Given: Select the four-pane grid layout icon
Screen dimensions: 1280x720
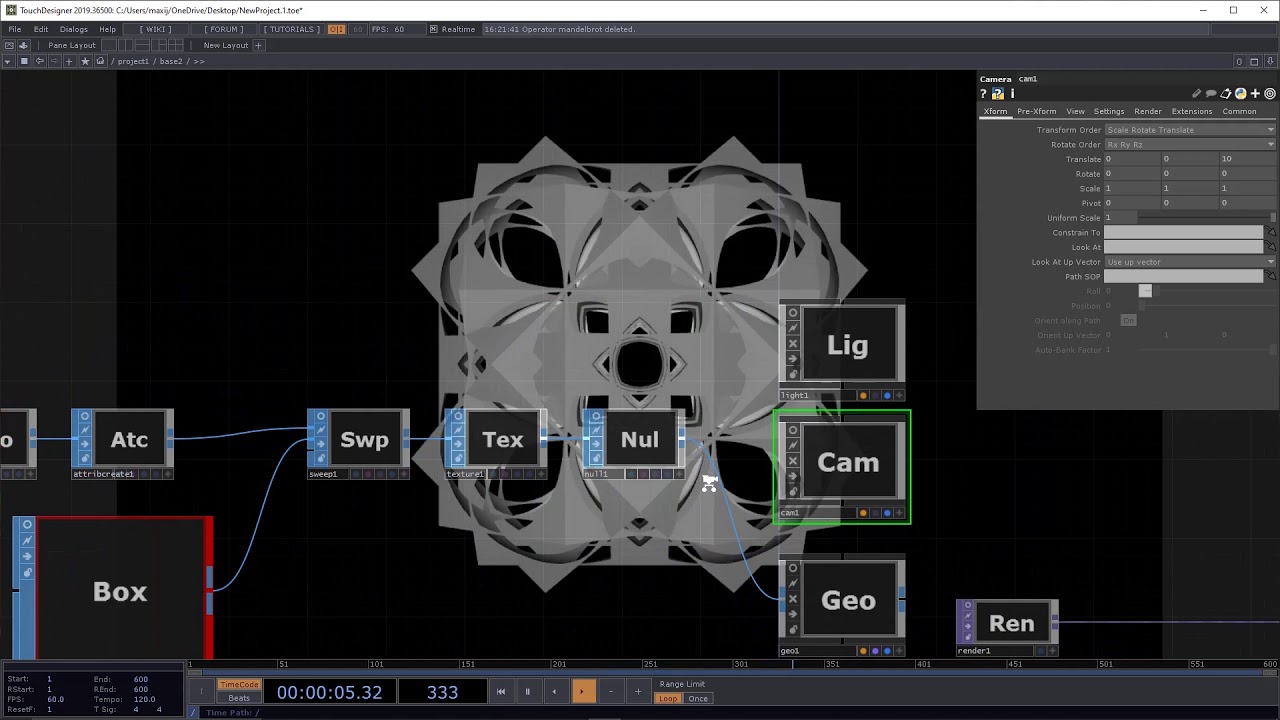Looking at the screenshot, I should point(176,45).
